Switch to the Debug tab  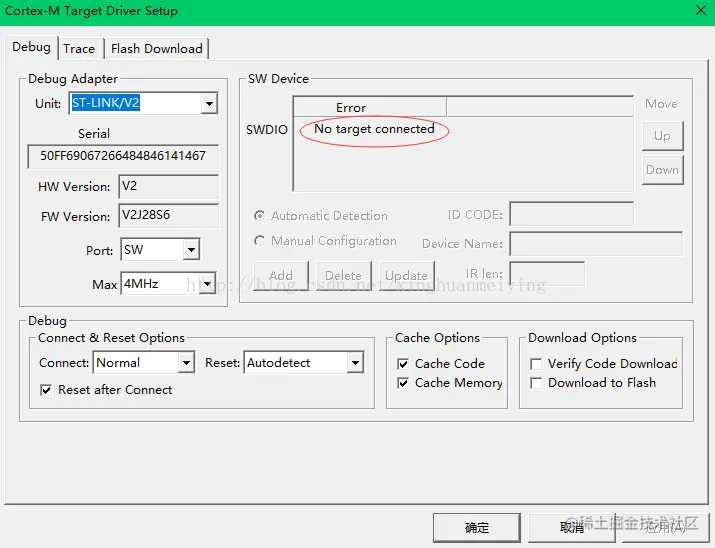coord(31,47)
